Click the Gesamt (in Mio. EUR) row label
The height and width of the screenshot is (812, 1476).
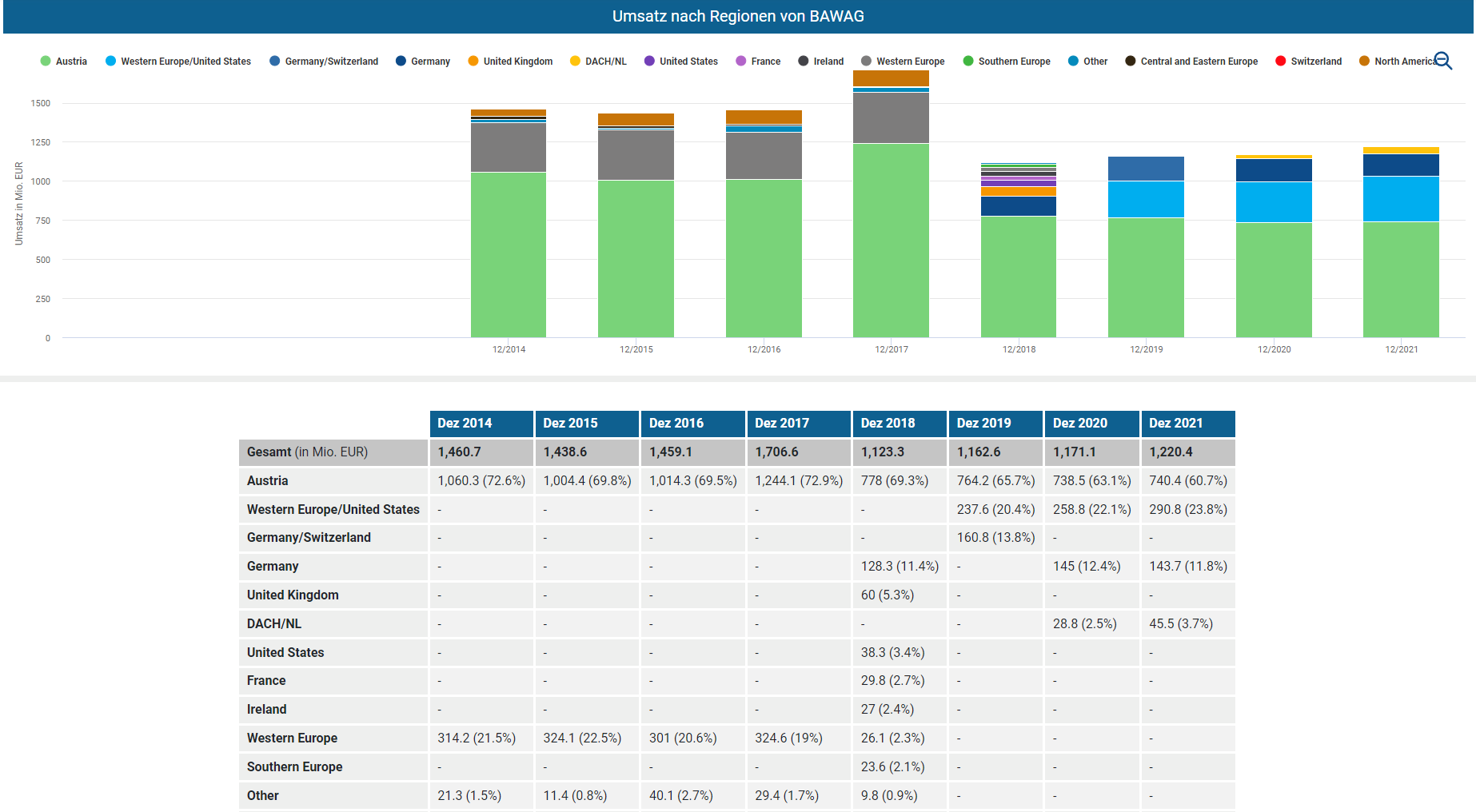[307, 452]
